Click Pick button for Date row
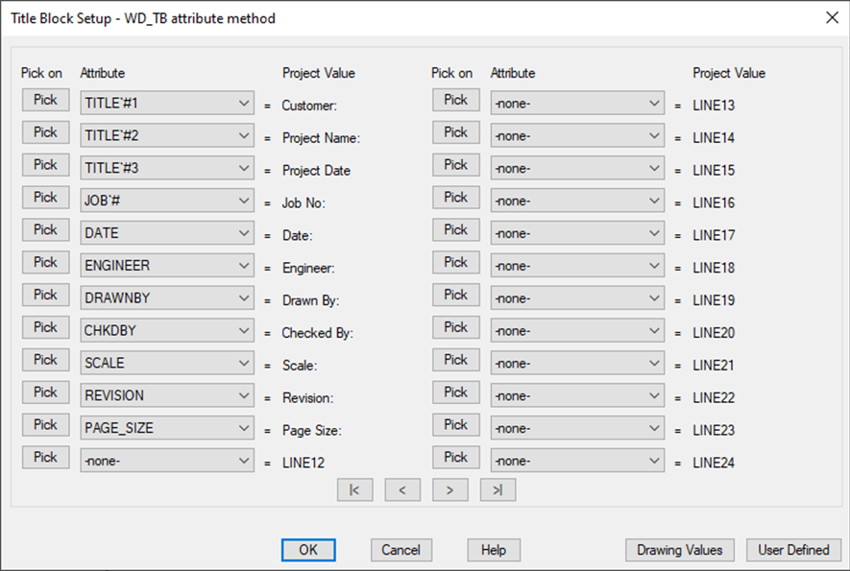This screenshot has height=571, width=850. click(46, 230)
